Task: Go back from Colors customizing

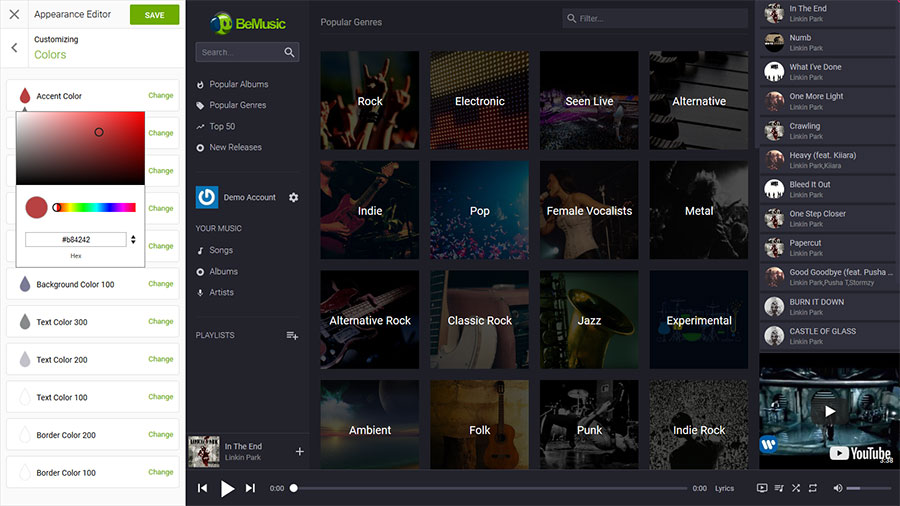Action: click(x=14, y=47)
